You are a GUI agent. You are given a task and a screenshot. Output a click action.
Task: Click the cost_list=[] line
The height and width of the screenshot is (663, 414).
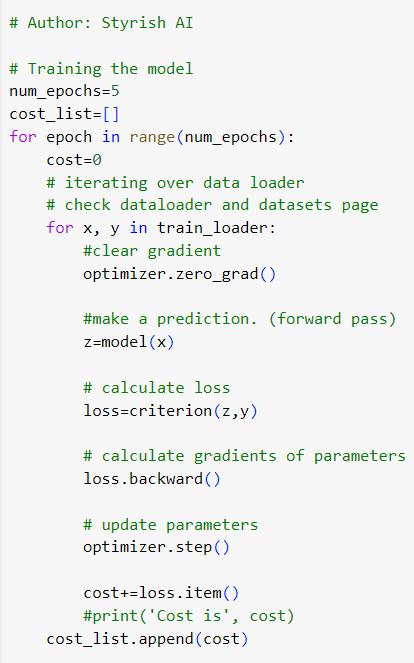[x=64, y=114]
